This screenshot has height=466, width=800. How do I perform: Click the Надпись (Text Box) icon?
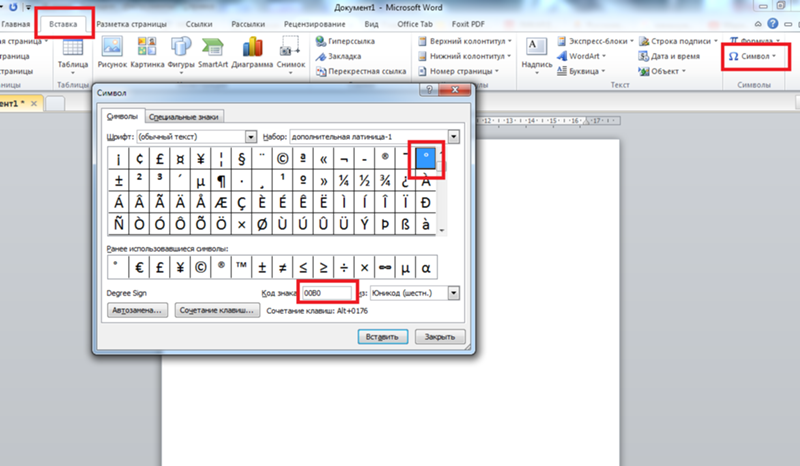[x=536, y=56]
